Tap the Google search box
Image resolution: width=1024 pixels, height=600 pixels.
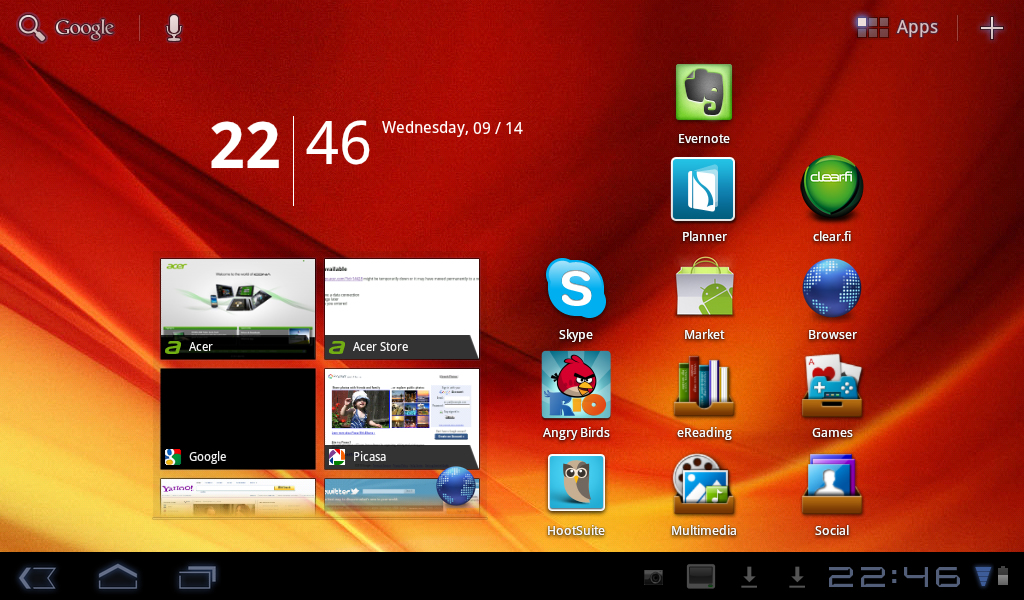pyautogui.click(x=67, y=28)
